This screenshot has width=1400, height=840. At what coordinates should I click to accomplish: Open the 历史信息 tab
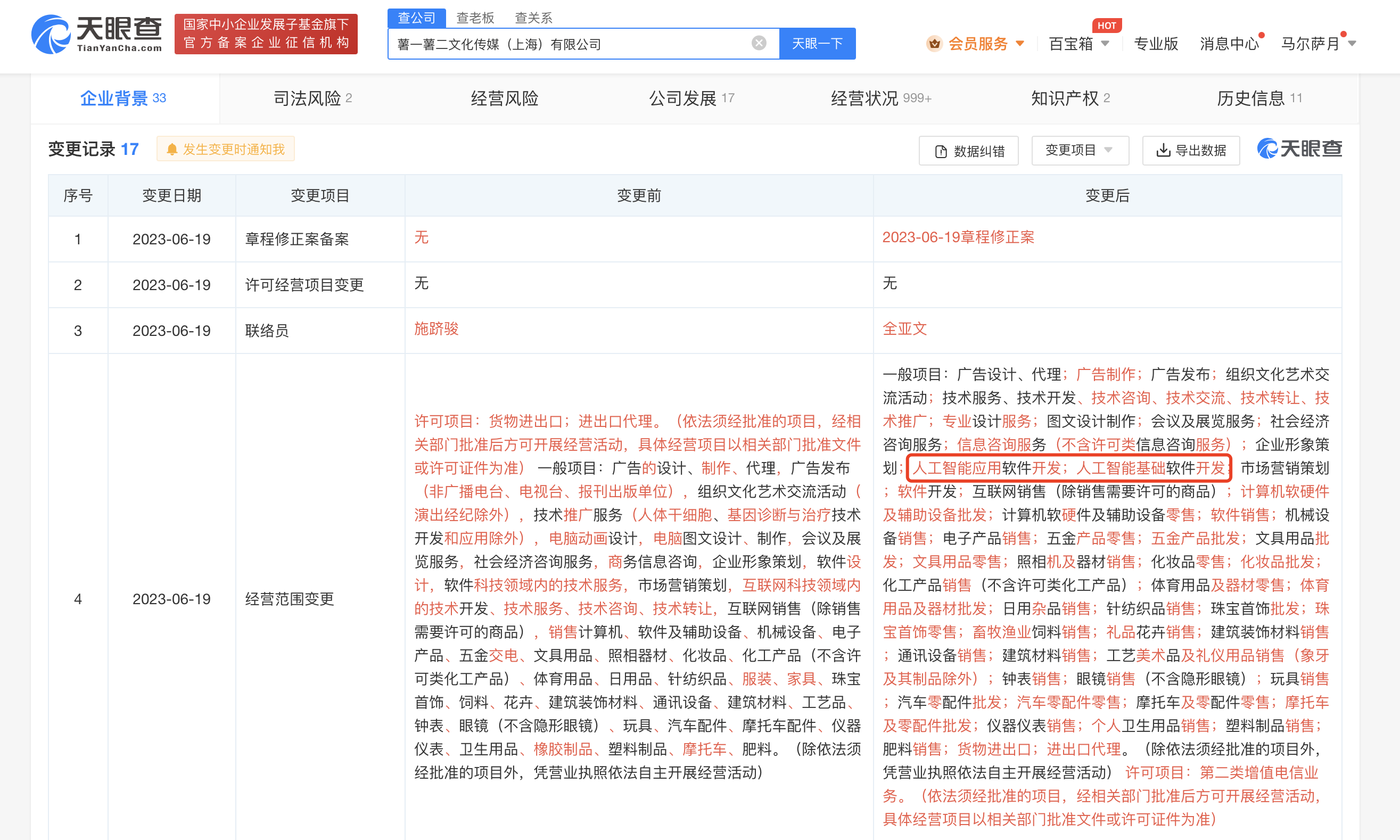click(1259, 98)
